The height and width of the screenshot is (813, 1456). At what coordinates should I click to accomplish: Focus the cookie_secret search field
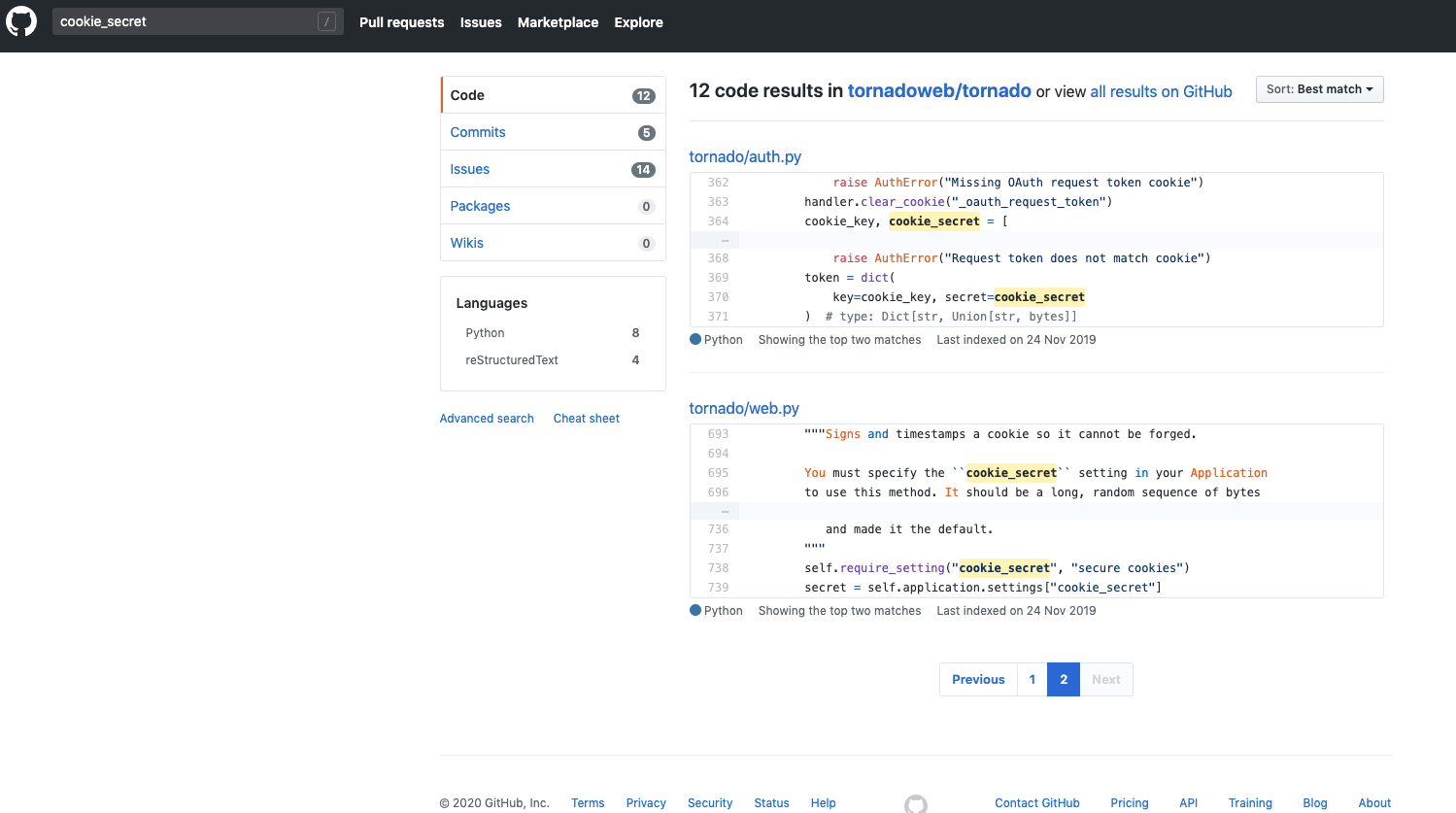click(198, 21)
